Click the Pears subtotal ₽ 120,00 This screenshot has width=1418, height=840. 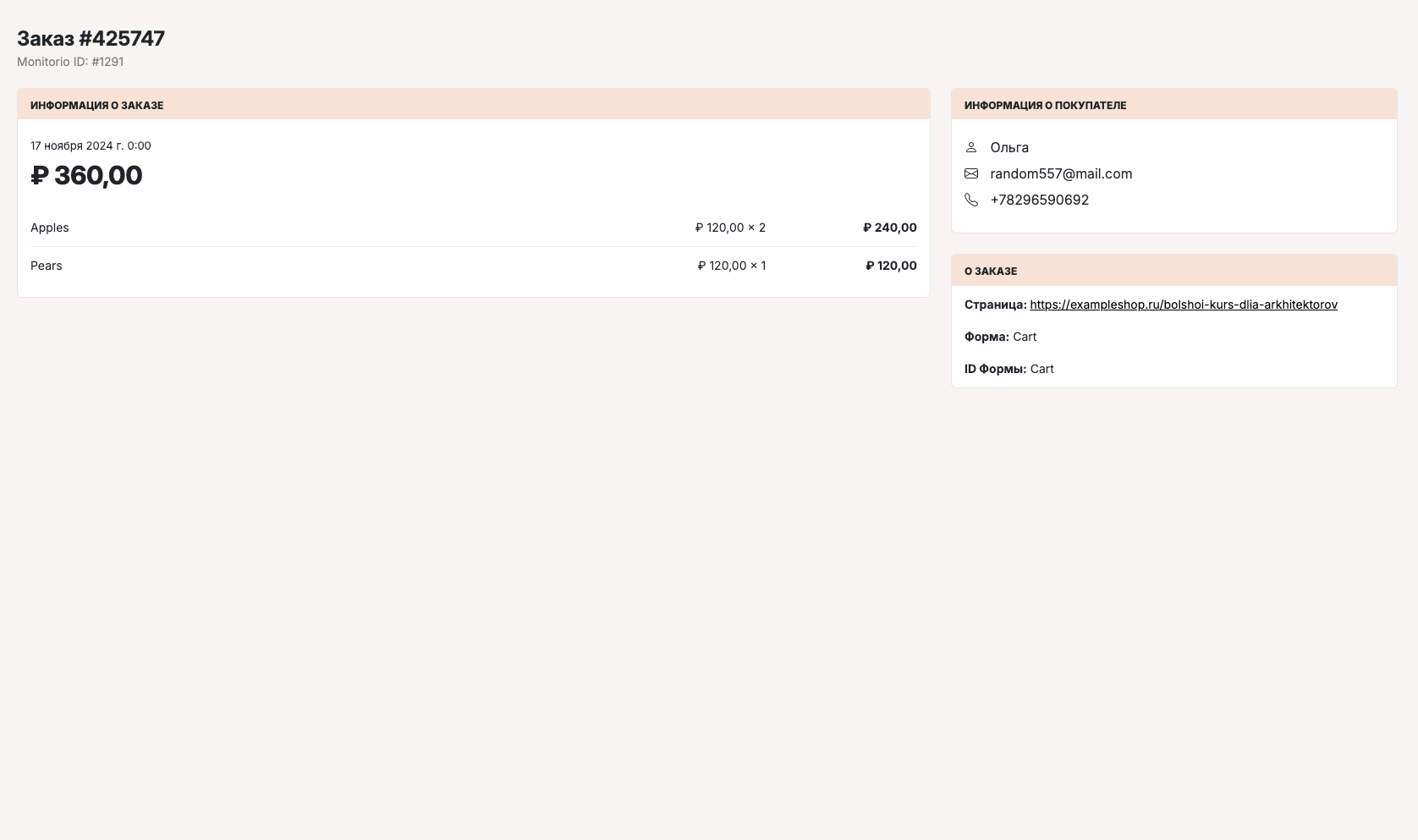click(891, 266)
